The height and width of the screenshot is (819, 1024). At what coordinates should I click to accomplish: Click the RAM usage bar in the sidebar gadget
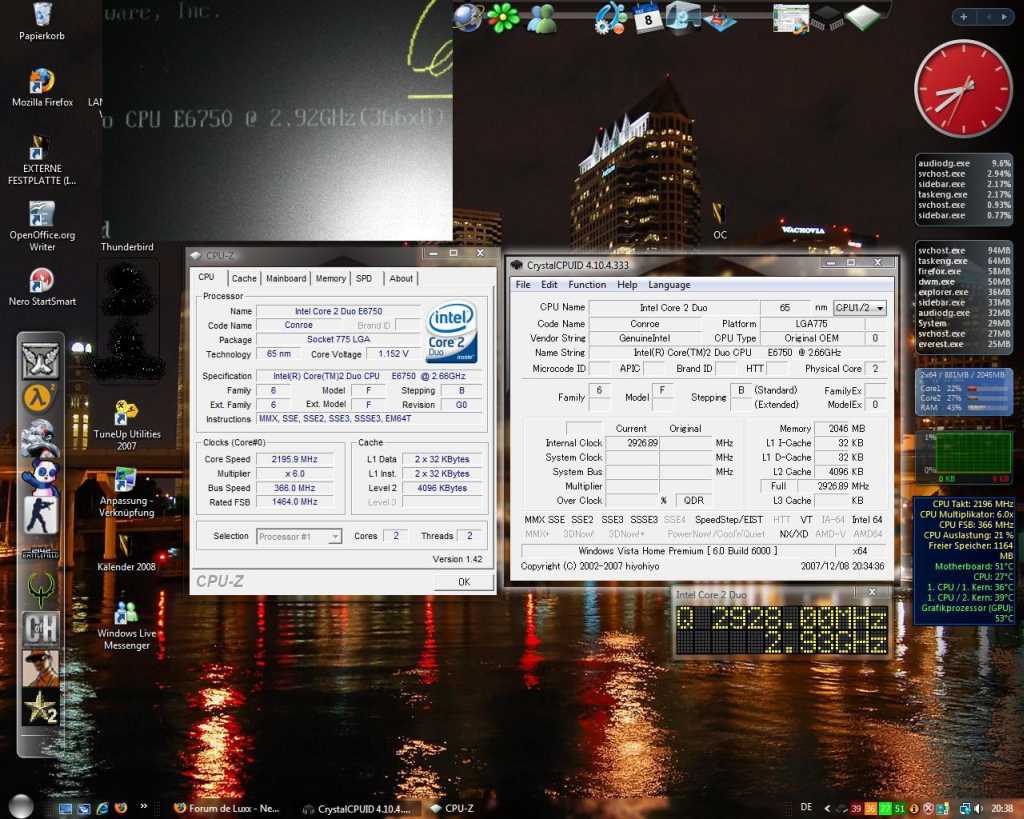[988, 407]
